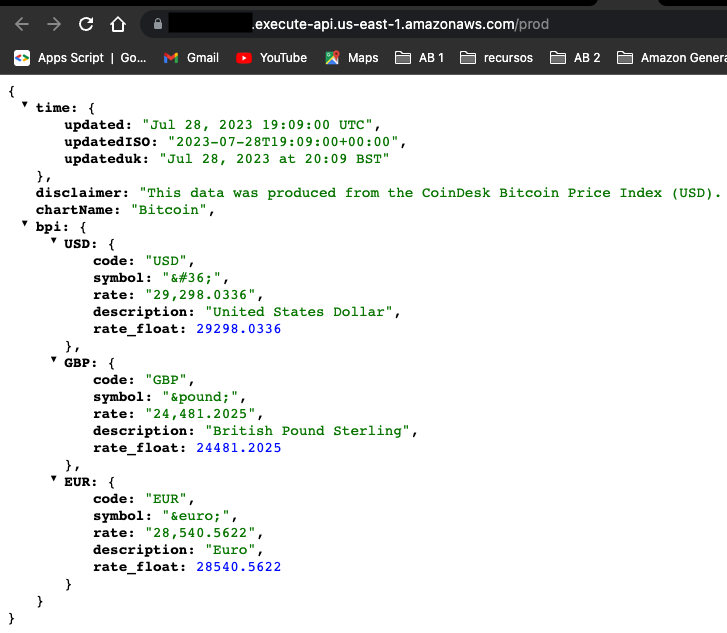This screenshot has height=633, width=727.
Task: Collapse the bpi object
Action: pos(25,224)
